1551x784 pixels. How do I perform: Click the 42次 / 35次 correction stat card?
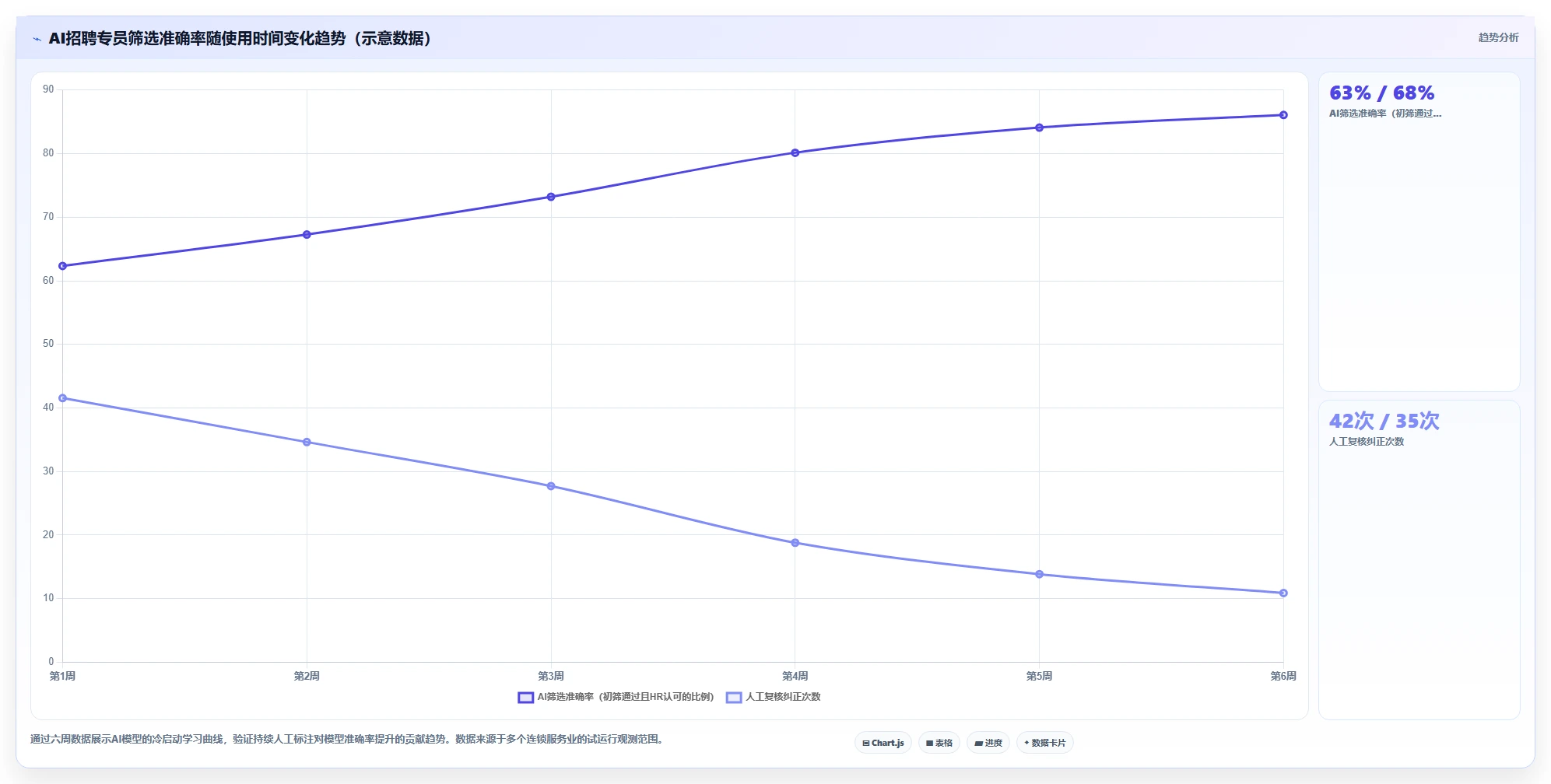1419,560
